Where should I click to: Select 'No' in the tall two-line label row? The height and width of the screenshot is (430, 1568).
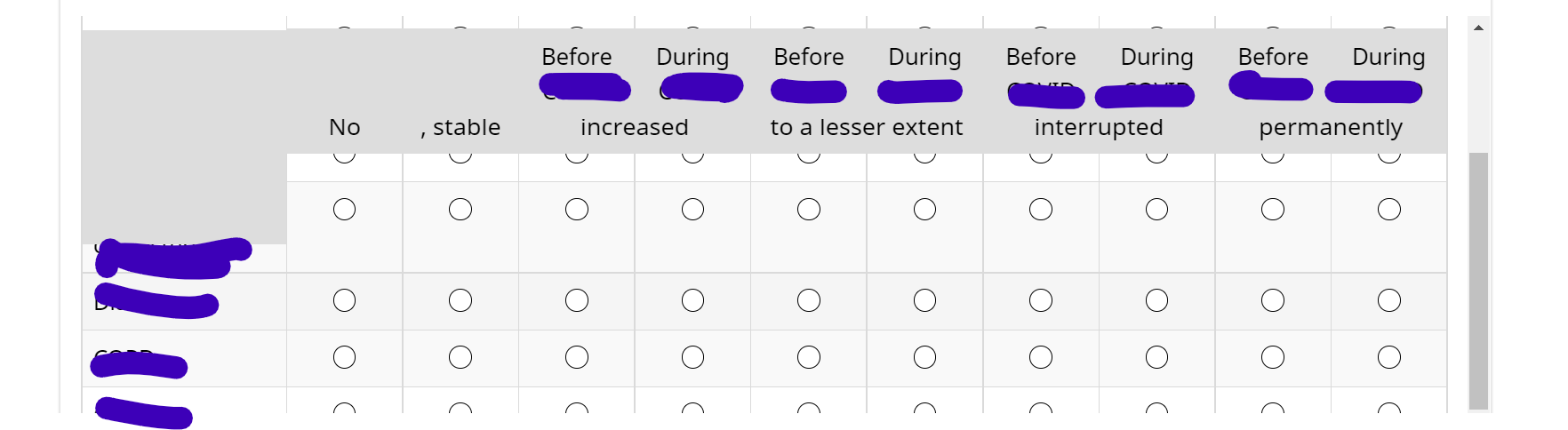344,210
